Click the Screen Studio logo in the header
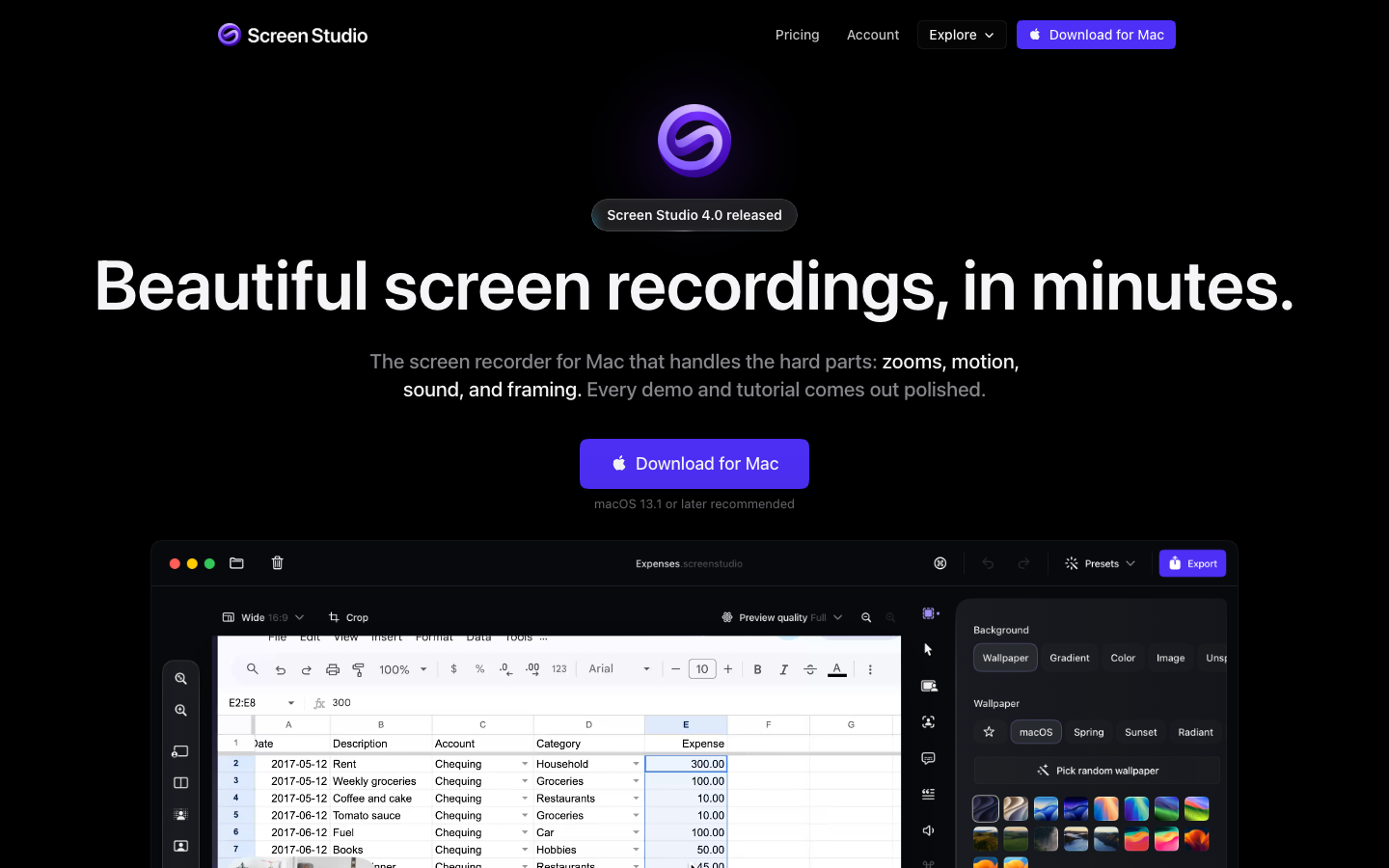This screenshot has height=868, width=1389. [293, 35]
